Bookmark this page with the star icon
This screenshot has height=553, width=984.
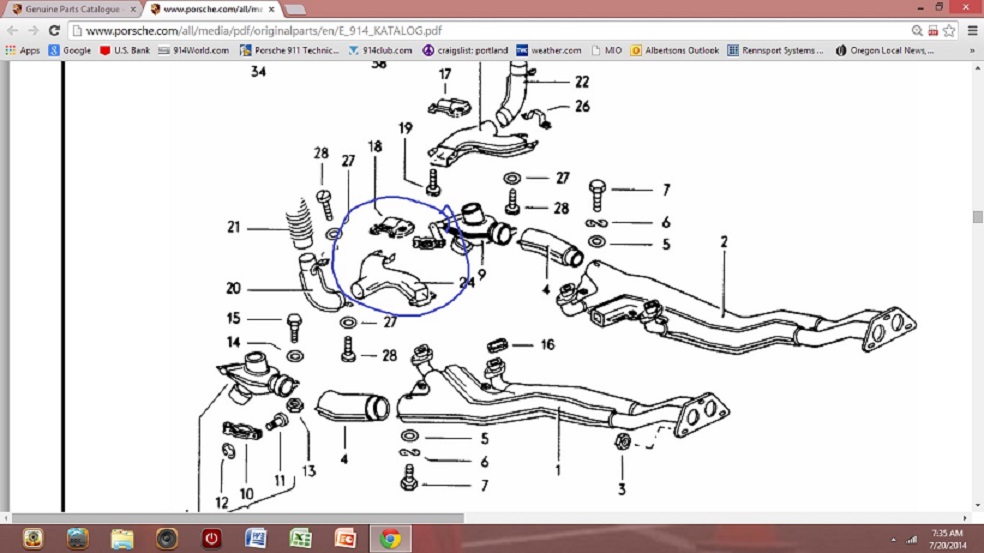(947, 31)
